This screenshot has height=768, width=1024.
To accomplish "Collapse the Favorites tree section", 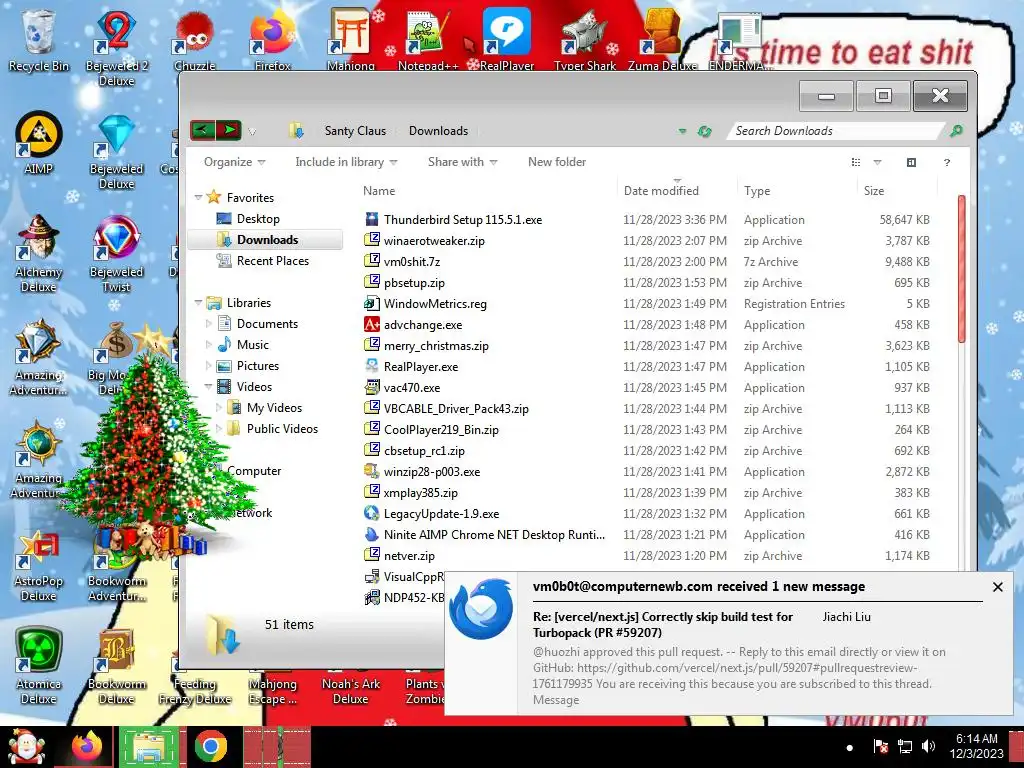I will [199, 197].
